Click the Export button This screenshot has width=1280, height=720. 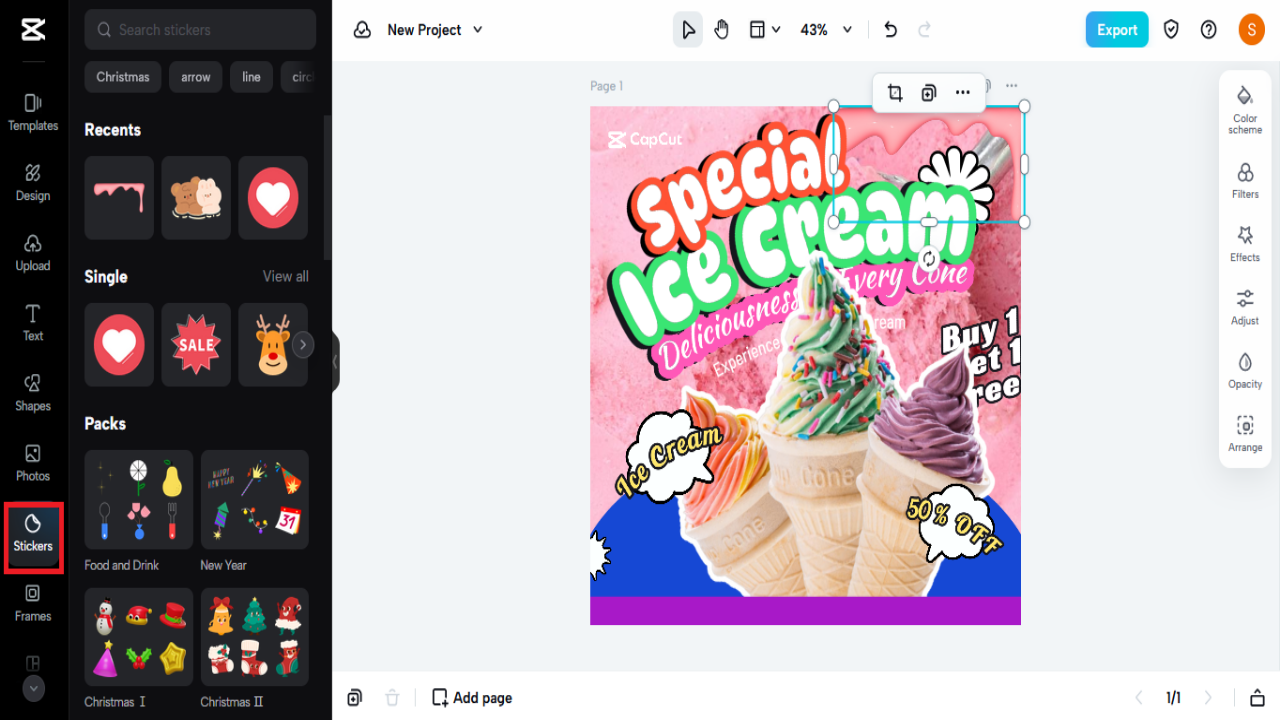[x=1117, y=29]
